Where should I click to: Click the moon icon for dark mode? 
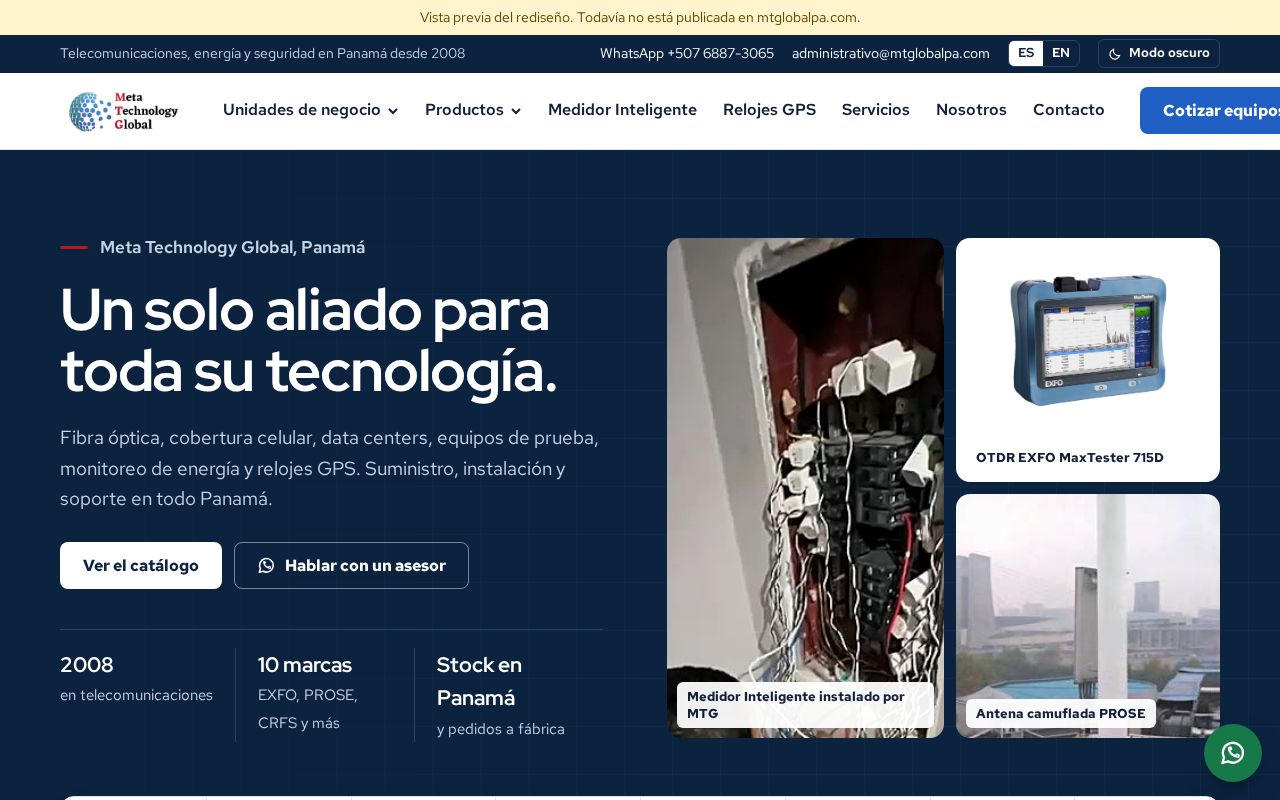[1115, 54]
